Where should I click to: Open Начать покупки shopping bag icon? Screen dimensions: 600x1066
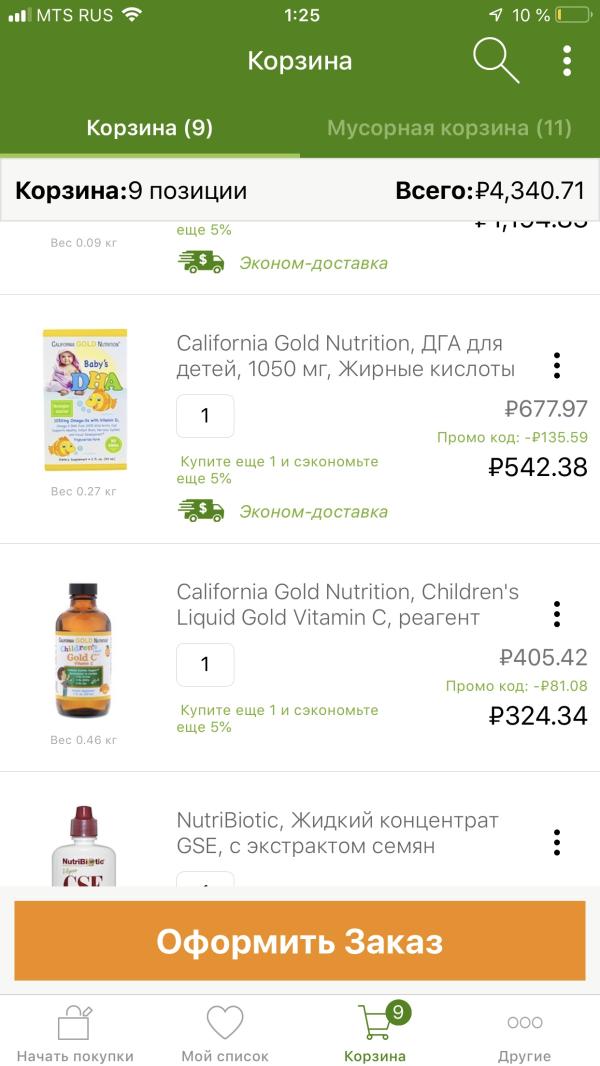(x=75, y=1023)
